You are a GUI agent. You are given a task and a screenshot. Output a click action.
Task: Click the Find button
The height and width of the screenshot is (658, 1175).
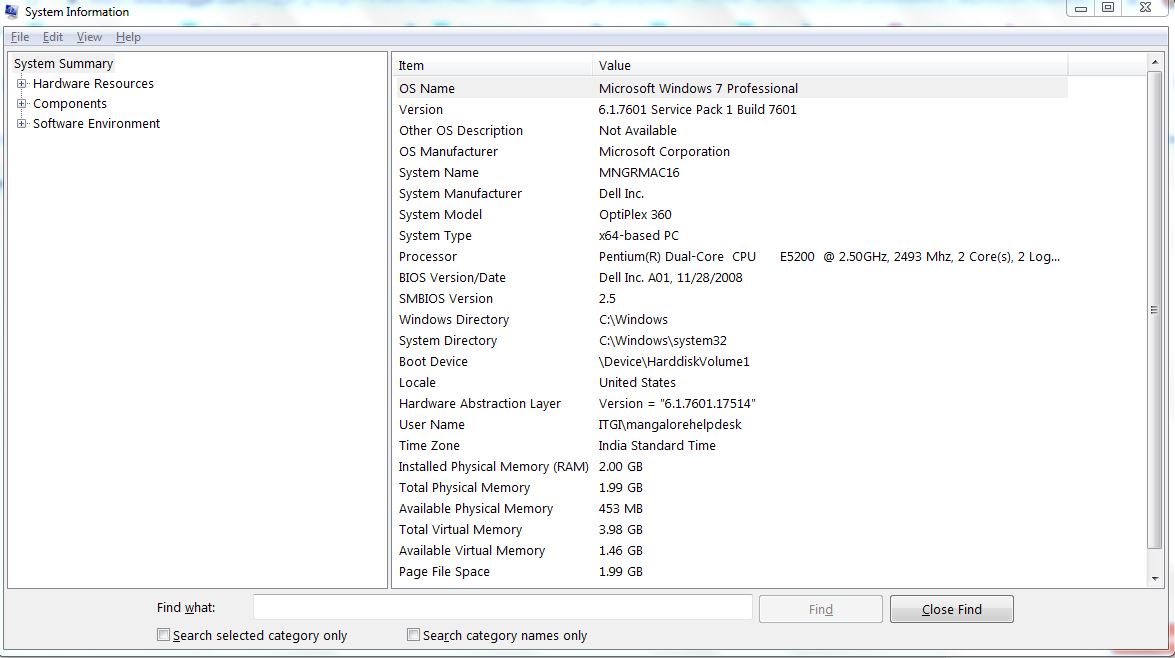click(820, 607)
